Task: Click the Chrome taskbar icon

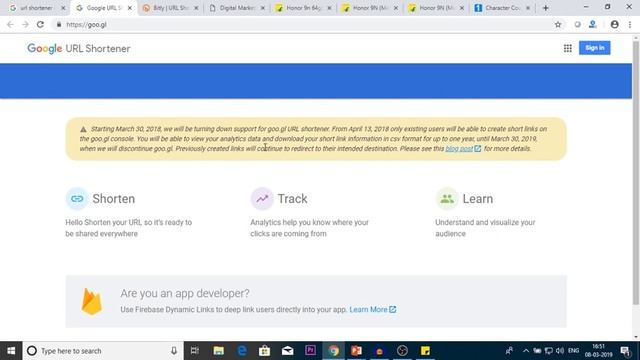Action: point(333,351)
